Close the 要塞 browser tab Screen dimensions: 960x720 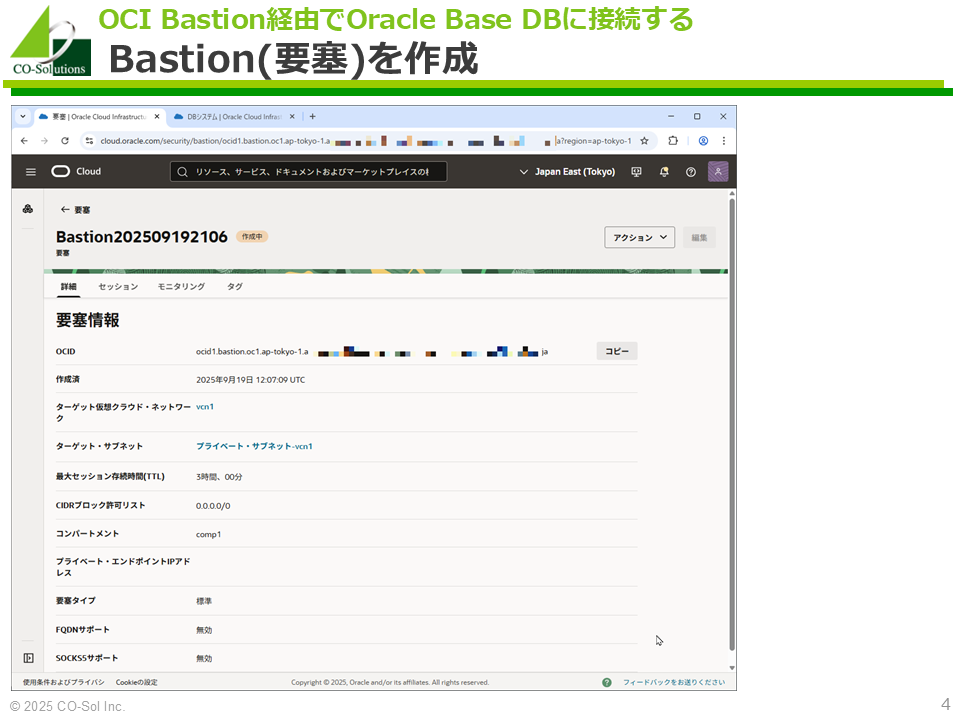pos(157,116)
